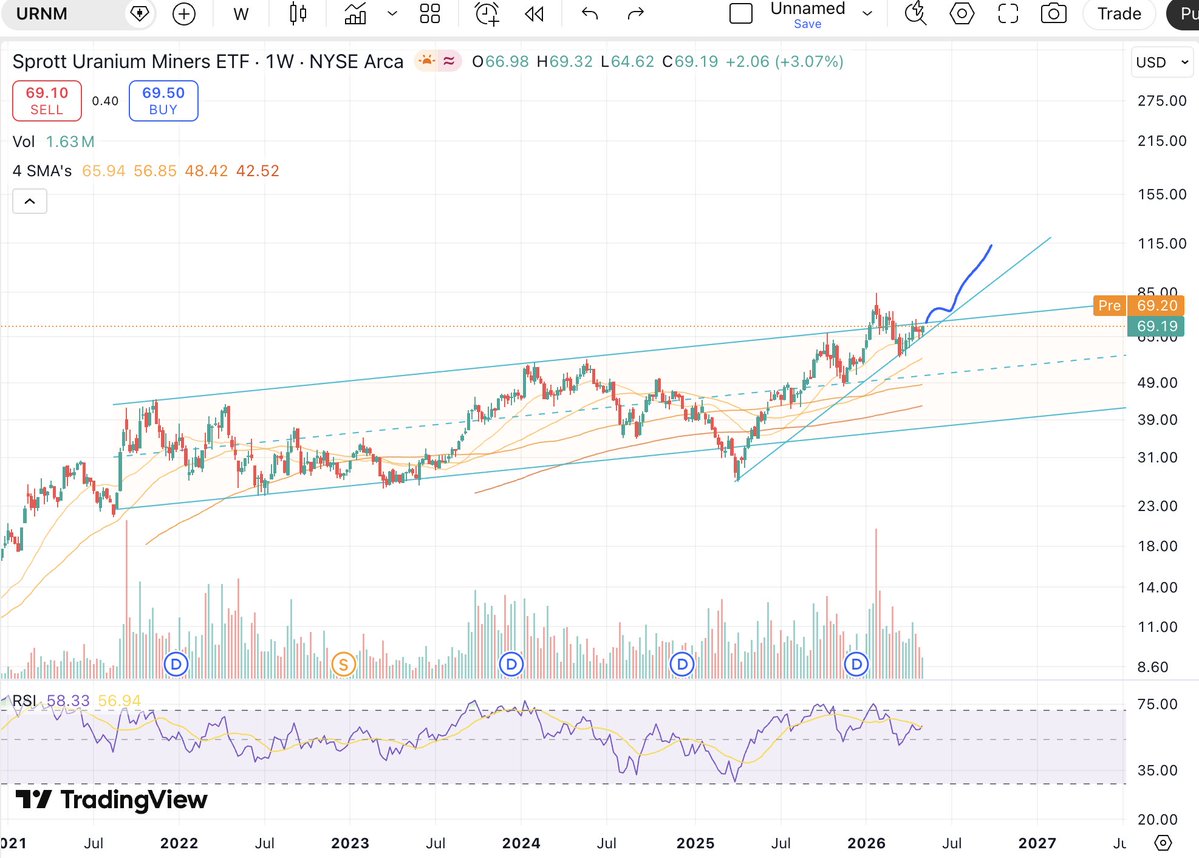Click the 69.10 SELL button
Viewport: 1199px width, 858px height.
[47, 101]
